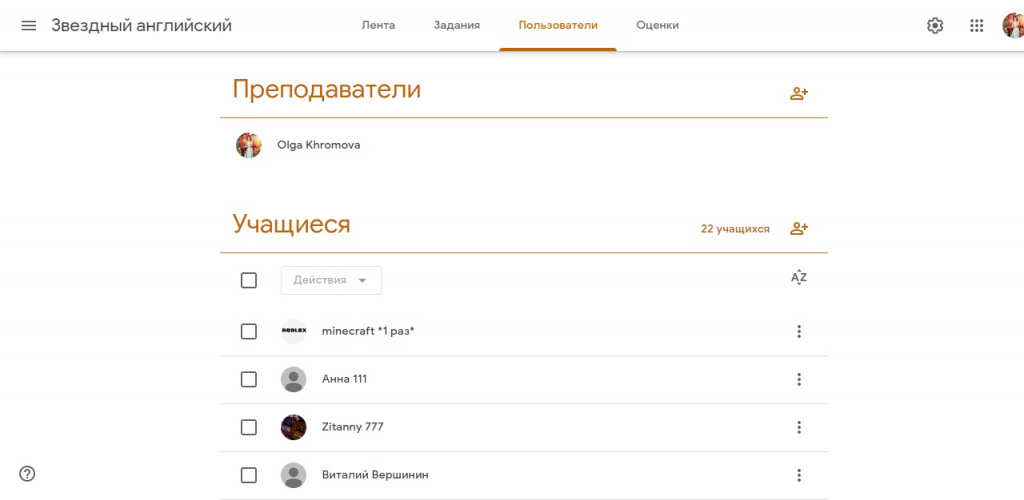Screen dimensions: 1024x500
Task: Open class settings gear icon
Action: 935,25
